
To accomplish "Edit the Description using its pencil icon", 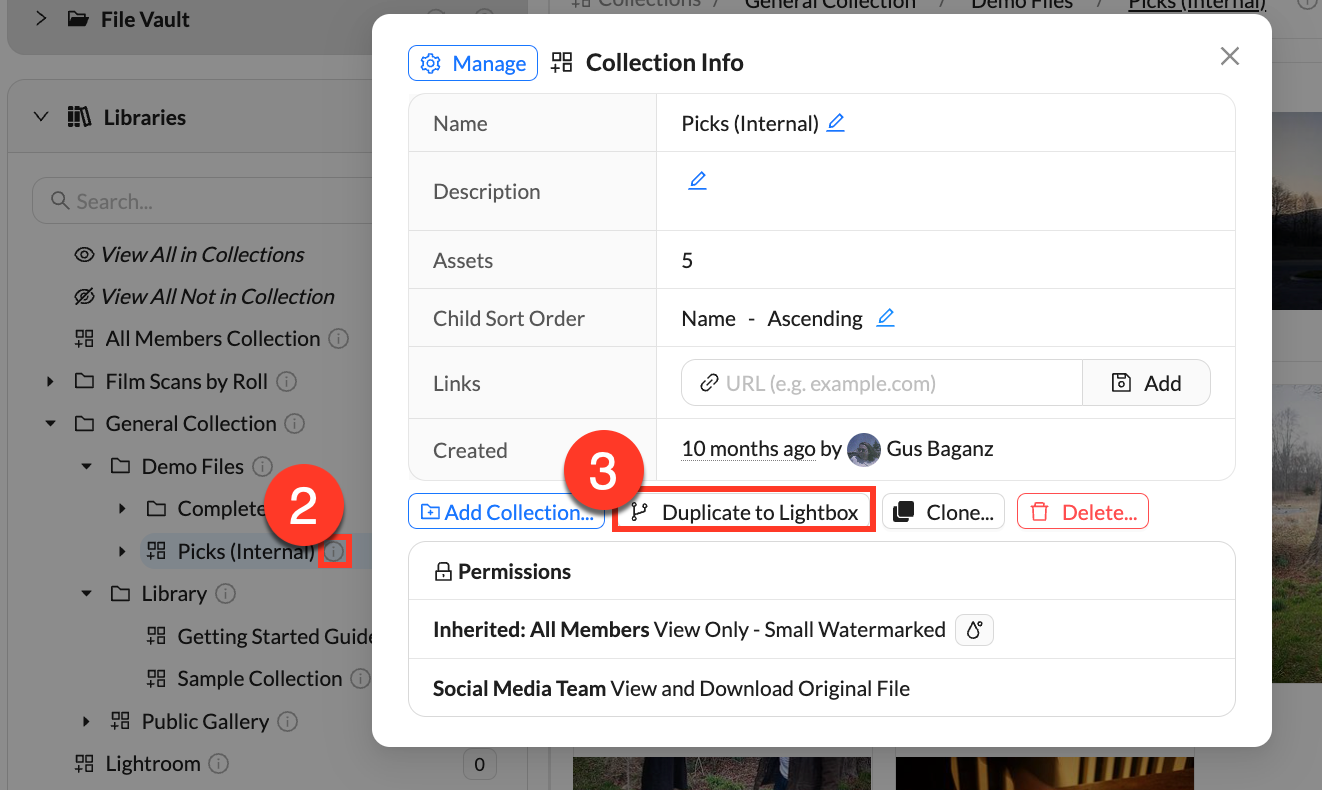I will tap(697, 180).
